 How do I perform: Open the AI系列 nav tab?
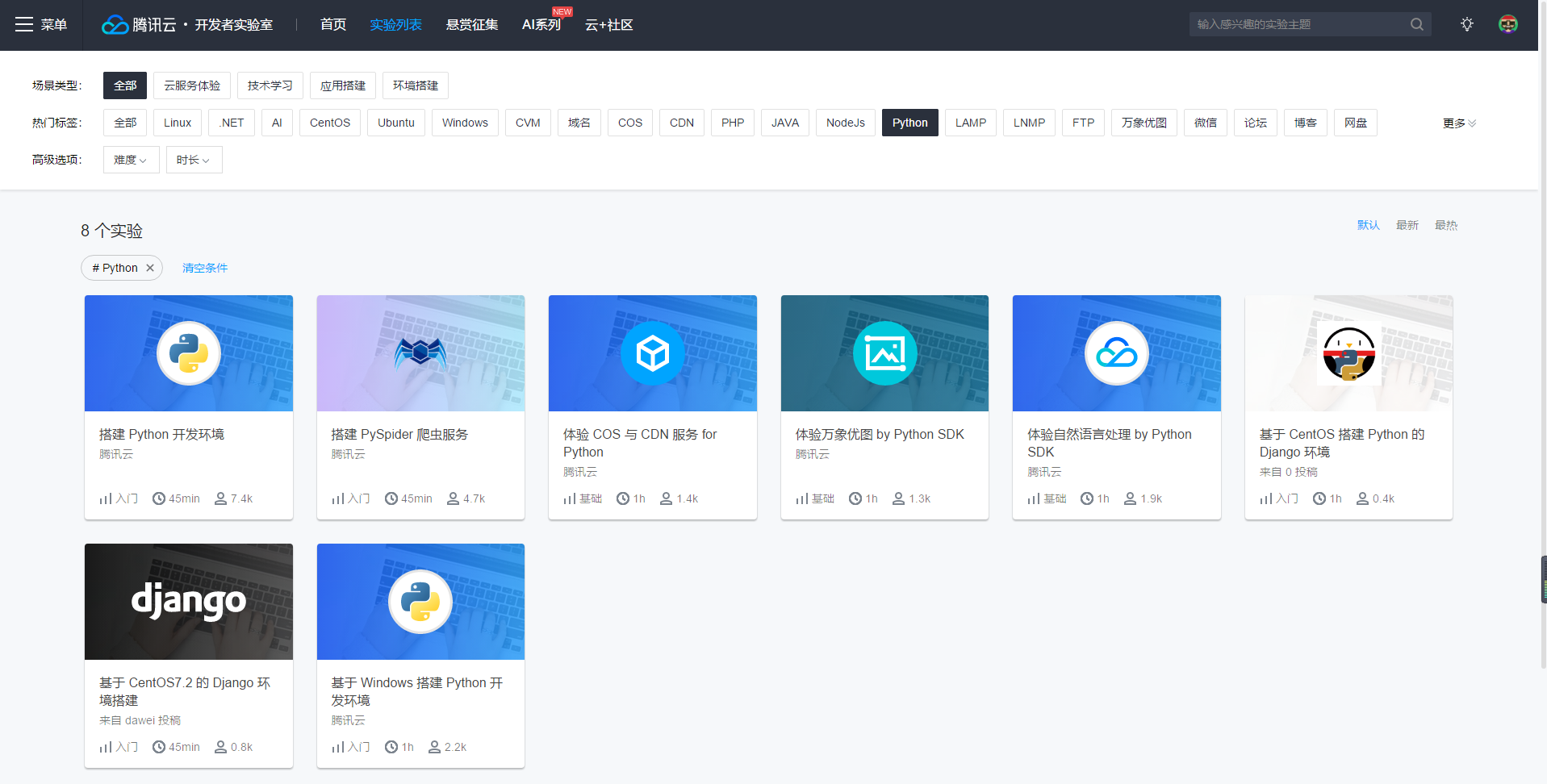[541, 25]
